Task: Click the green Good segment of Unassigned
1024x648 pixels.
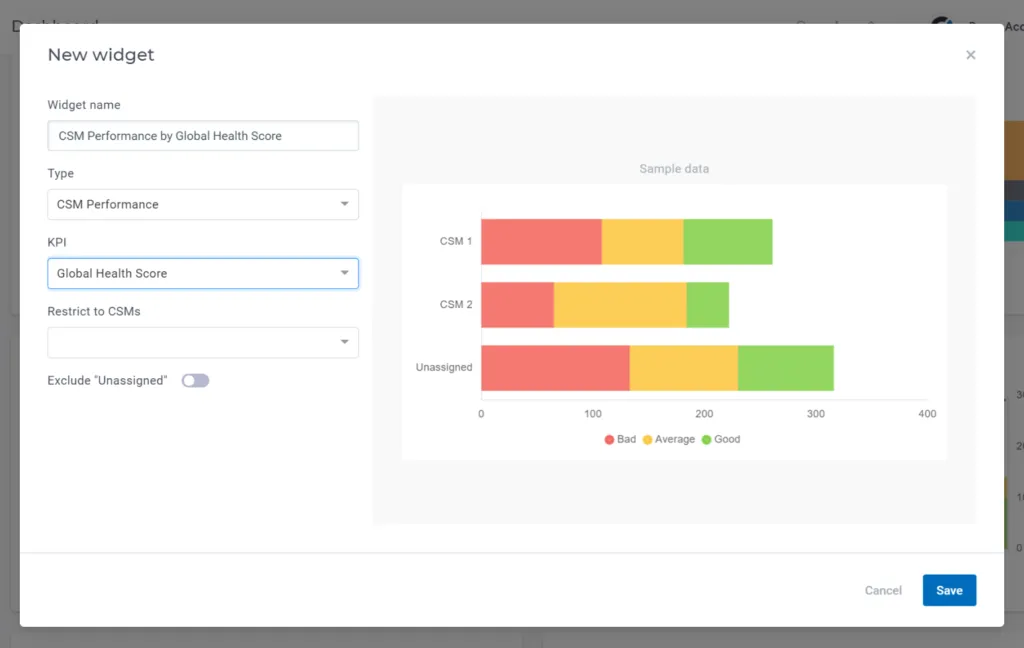Action: pyautogui.click(x=786, y=368)
